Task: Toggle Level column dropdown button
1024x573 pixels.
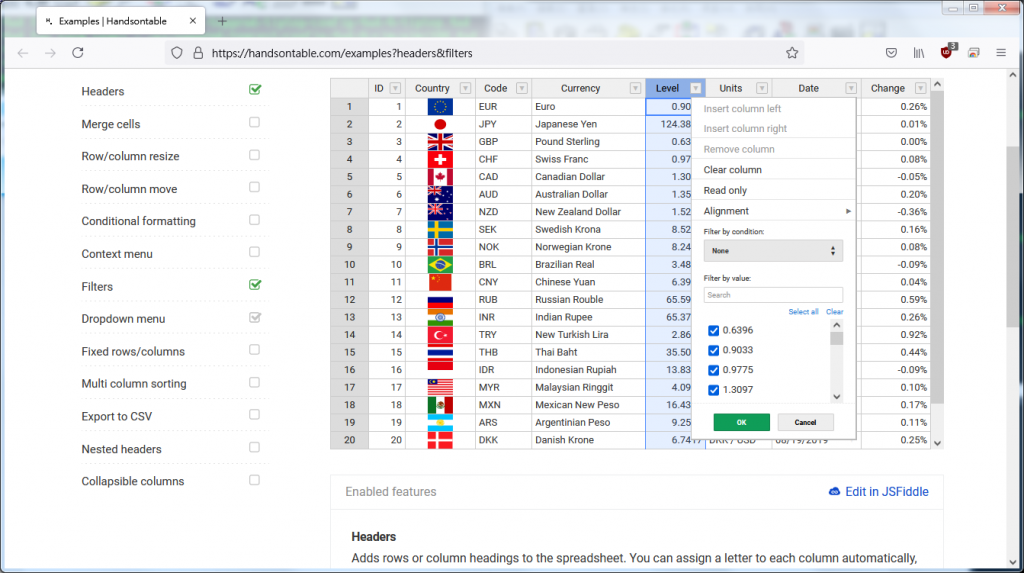Action: pyautogui.click(x=696, y=88)
